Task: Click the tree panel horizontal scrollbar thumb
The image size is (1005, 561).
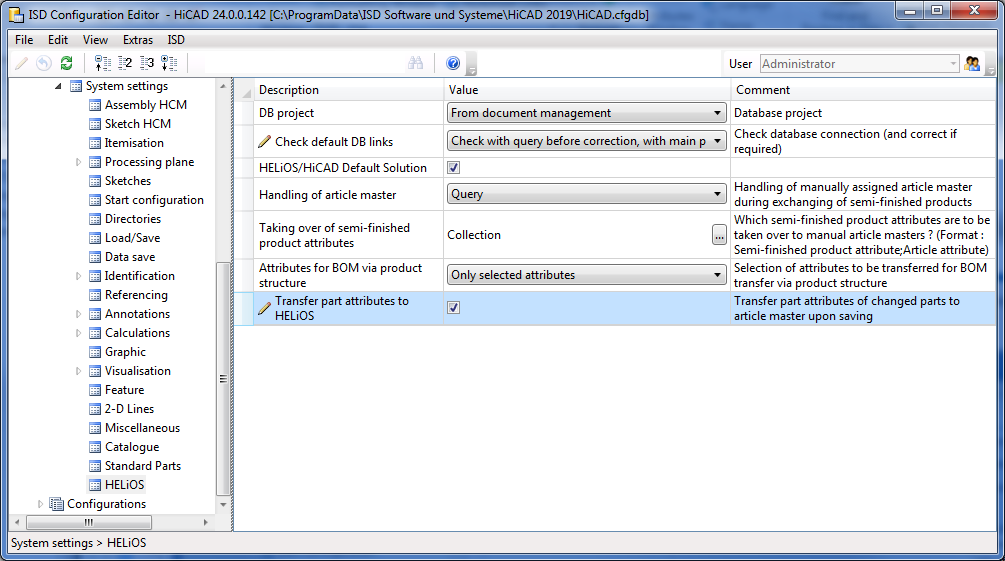Action: coord(88,523)
